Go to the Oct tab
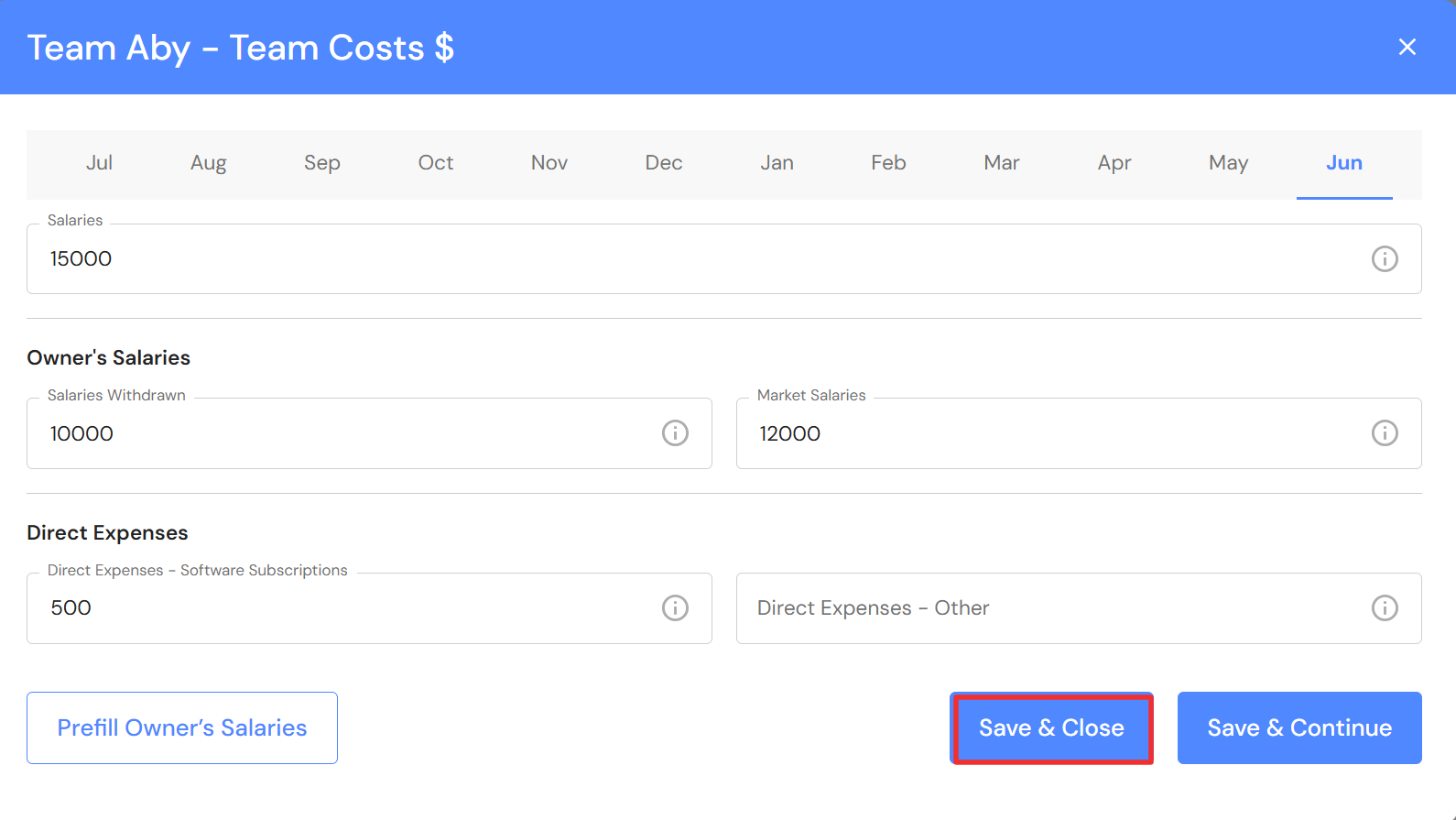The height and width of the screenshot is (820, 1456). (436, 163)
